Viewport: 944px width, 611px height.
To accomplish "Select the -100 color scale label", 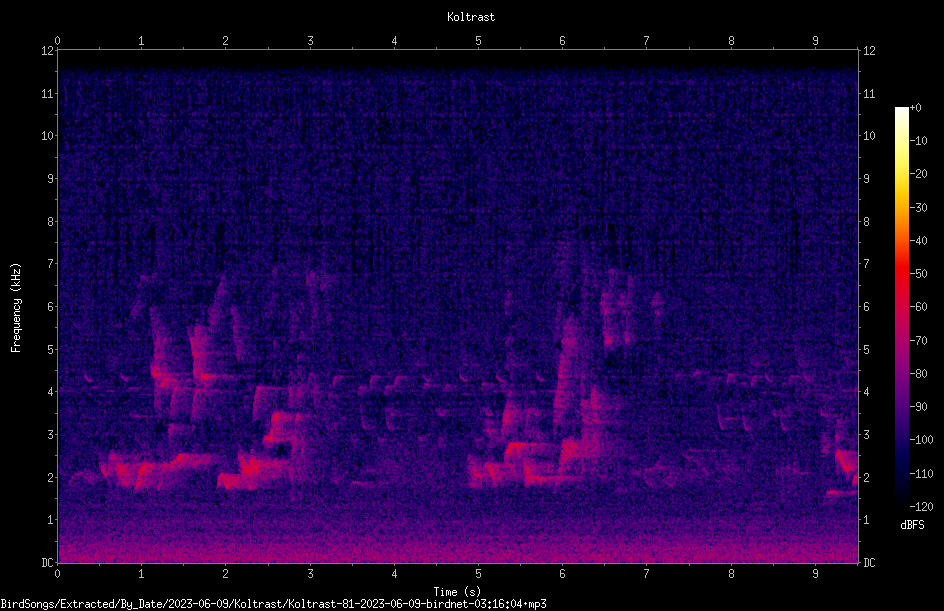I will [x=922, y=440].
